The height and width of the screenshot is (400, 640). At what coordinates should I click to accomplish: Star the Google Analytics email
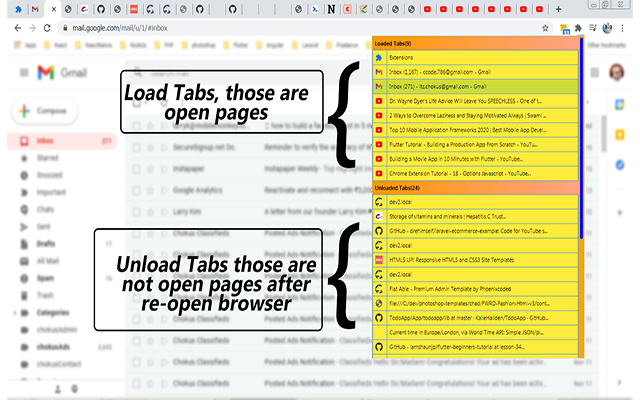click(x=151, y=190)
